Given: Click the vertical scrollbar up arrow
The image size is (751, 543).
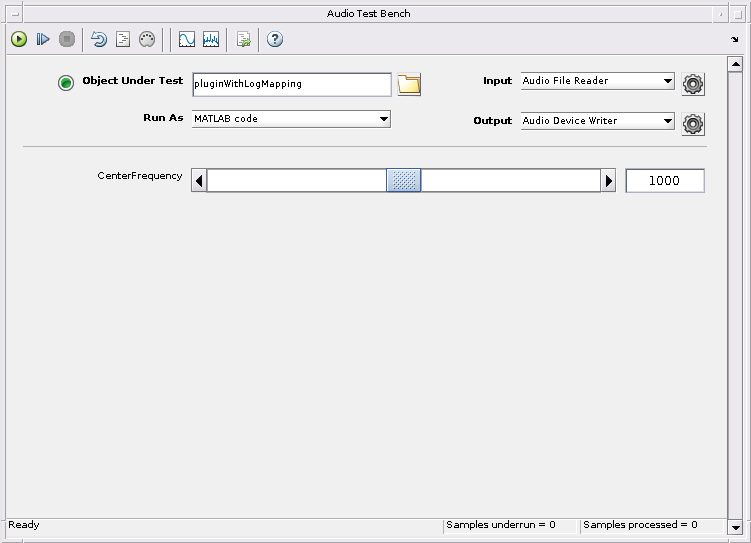Looking at the screenshot, I should tap(735, 64).
